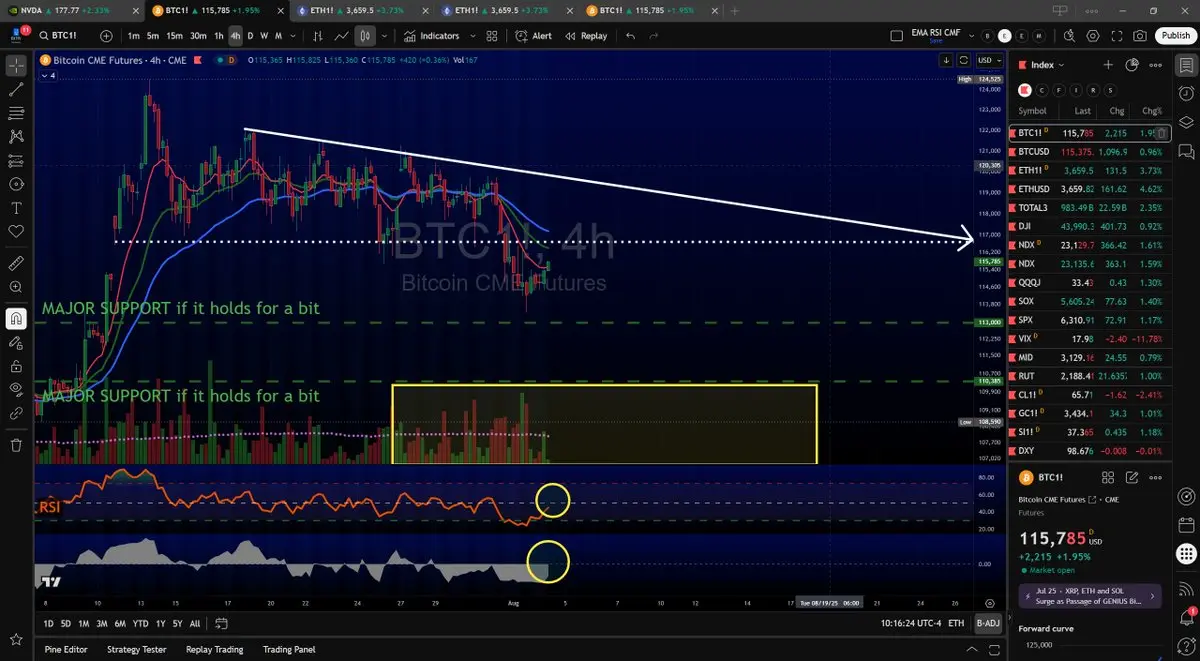Take a chart snapshot with camera icon
This screenshot has height=661, width=1200.
1141,36
